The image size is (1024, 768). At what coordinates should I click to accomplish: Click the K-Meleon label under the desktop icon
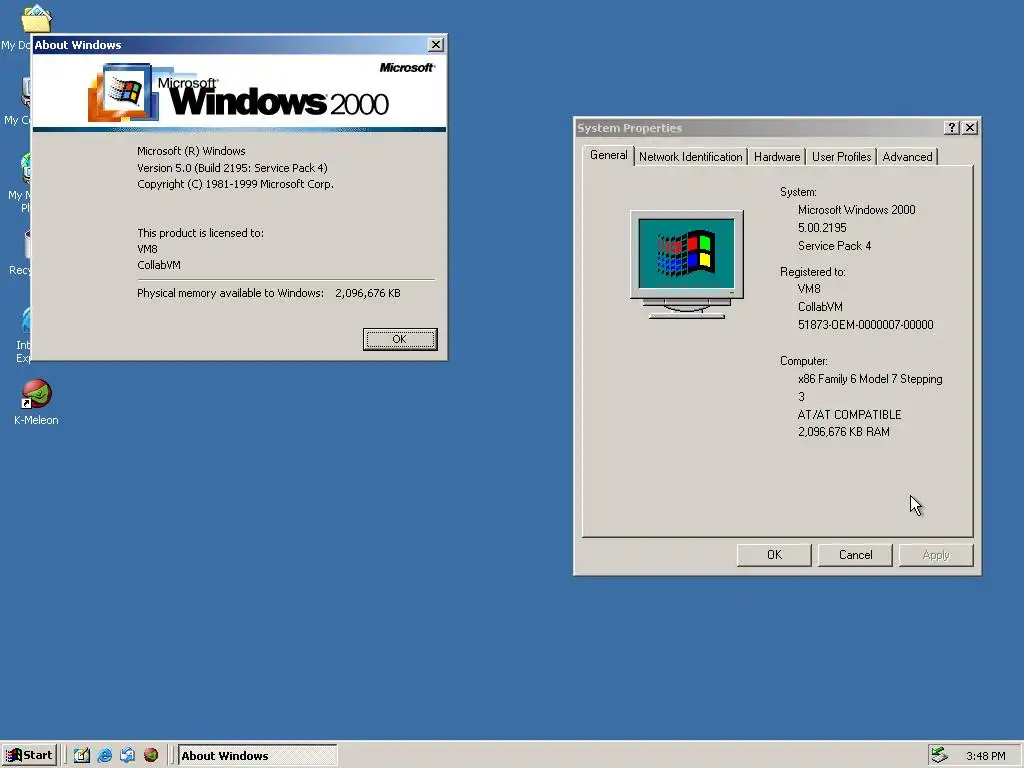tap(36, 420)
